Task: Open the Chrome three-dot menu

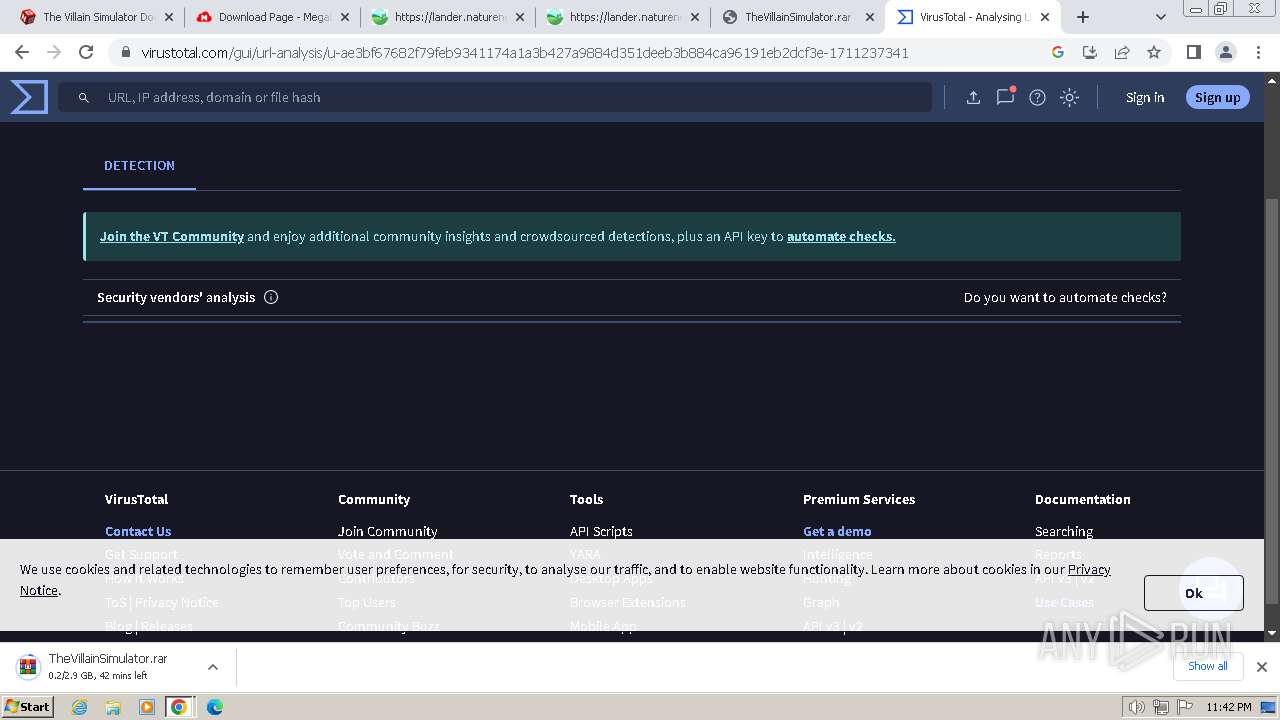Action: coord(1257,52)
